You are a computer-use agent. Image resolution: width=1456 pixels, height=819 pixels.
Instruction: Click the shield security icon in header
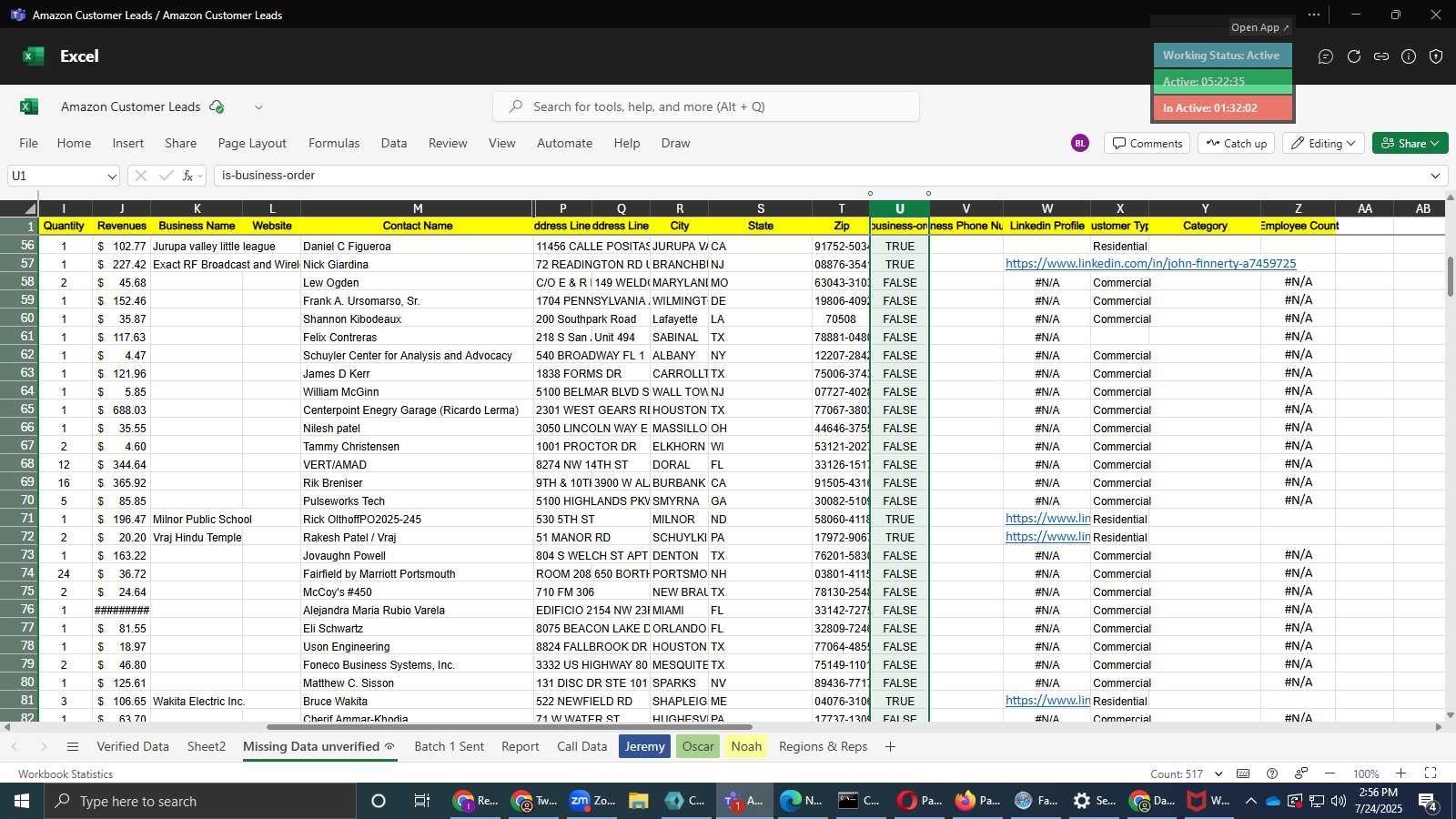pyautogui.click(x=1436, y=56)
